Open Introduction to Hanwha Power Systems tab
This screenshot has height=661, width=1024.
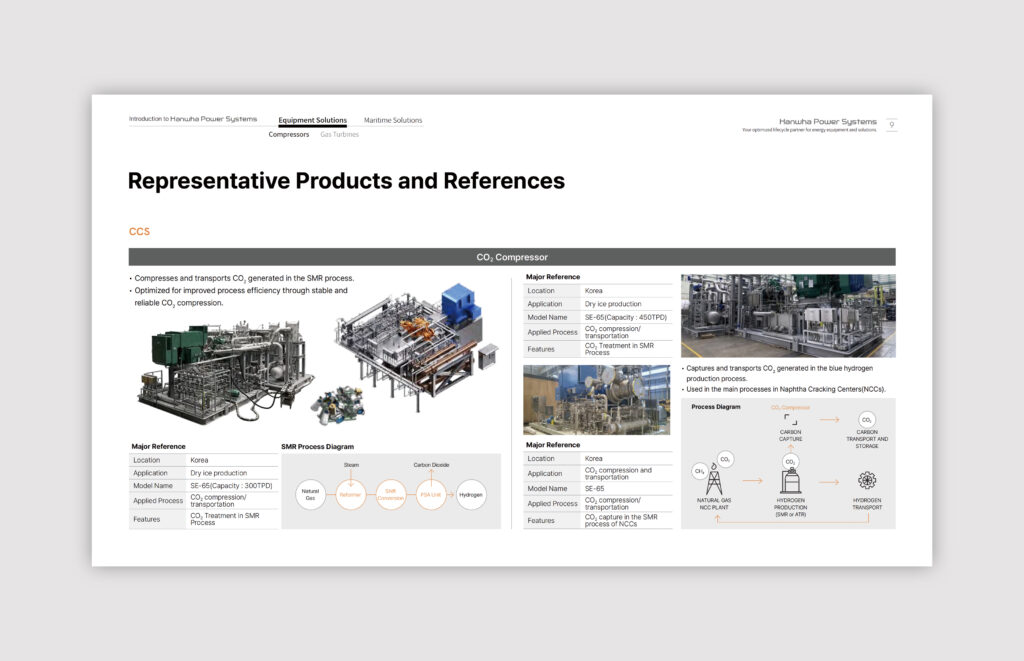(x=193, y=119)
